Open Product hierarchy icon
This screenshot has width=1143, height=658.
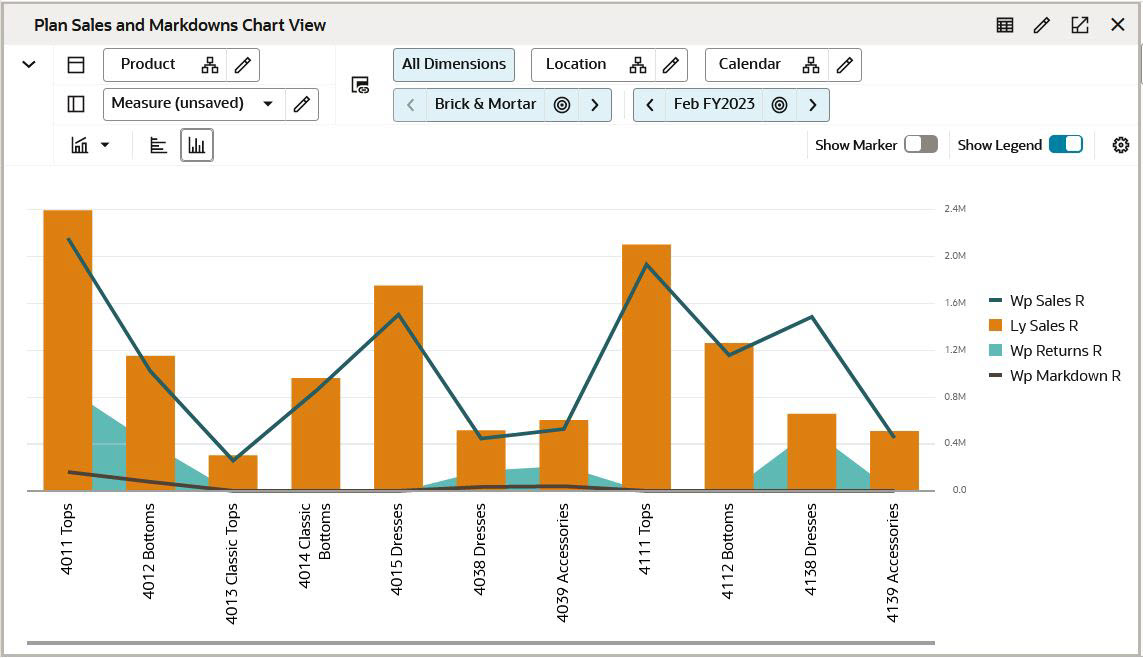click(x=210, y=65)
